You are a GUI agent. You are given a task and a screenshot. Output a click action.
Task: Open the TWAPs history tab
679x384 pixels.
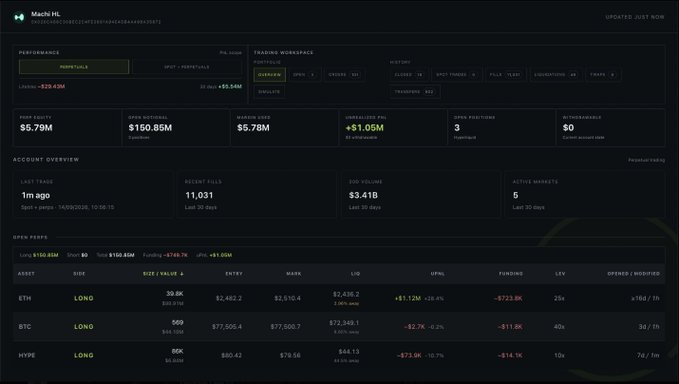602,74
